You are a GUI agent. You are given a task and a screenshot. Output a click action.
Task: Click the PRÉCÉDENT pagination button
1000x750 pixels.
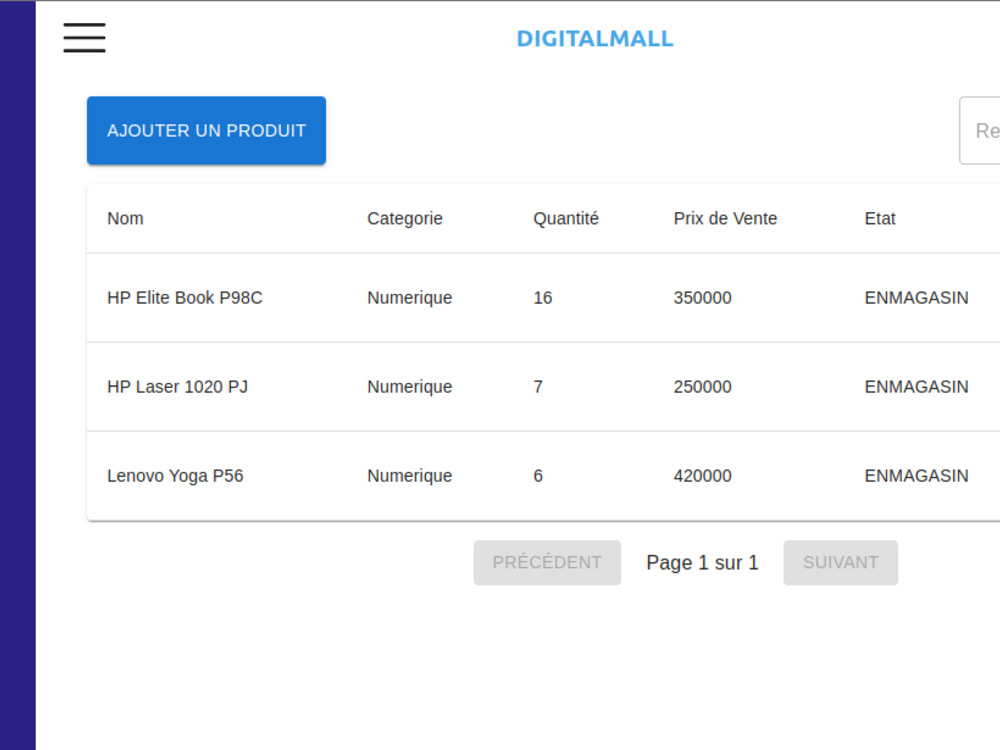(547, 562)
